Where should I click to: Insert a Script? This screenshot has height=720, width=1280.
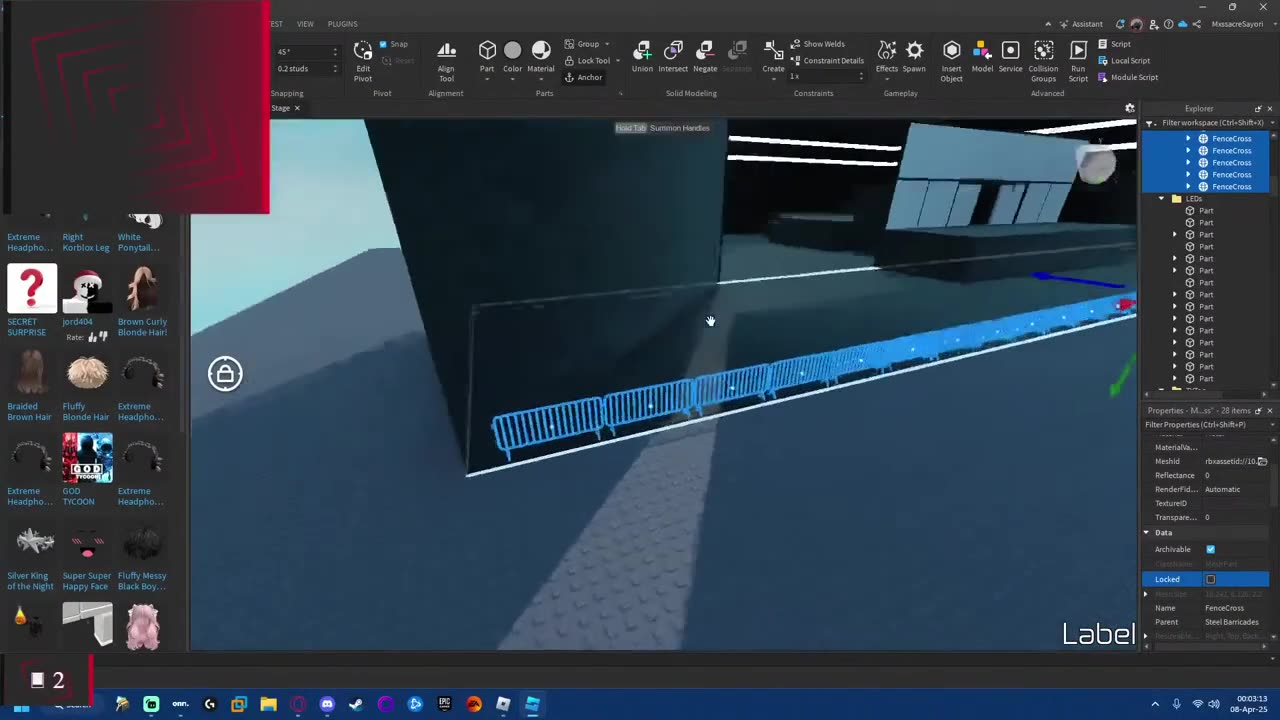coord(1114,44)
